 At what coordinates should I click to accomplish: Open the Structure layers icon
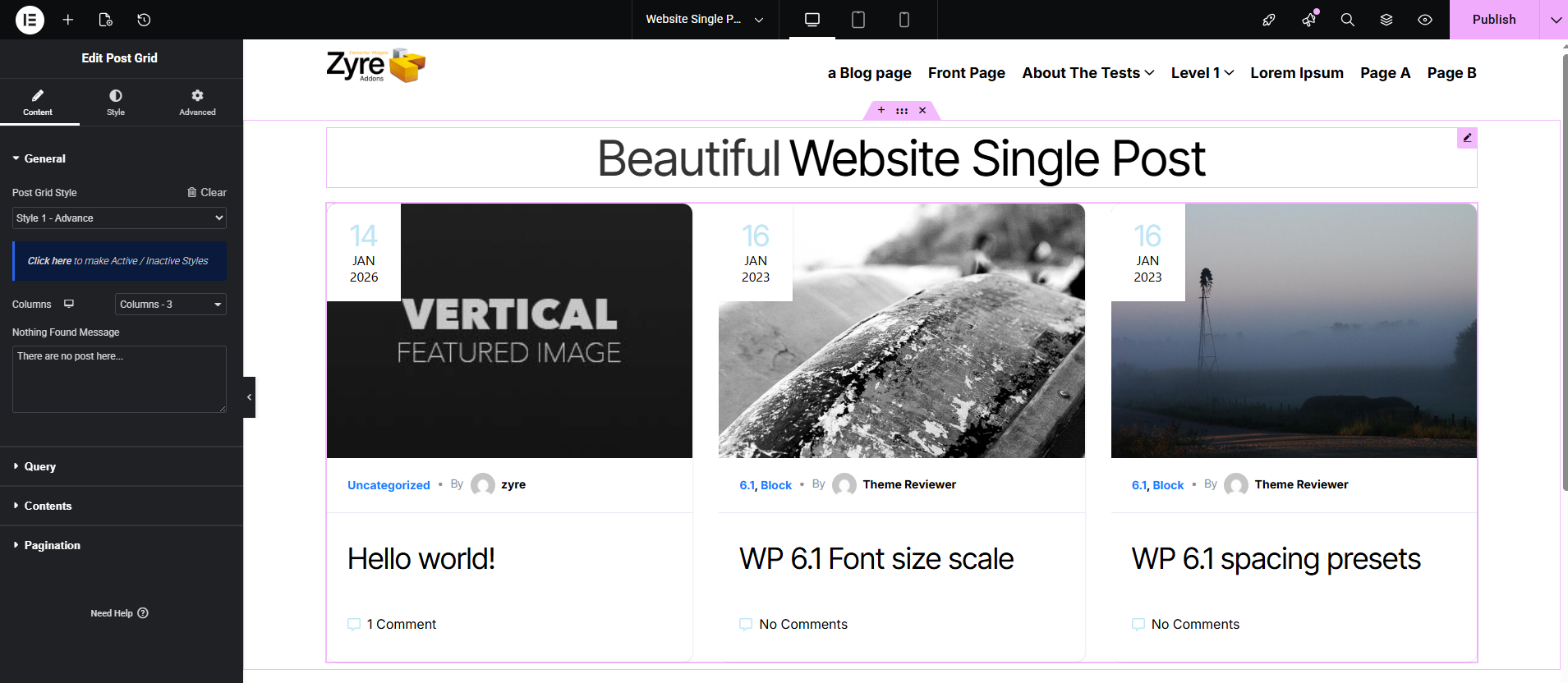pyautogui.click(x=1386, y=20)
